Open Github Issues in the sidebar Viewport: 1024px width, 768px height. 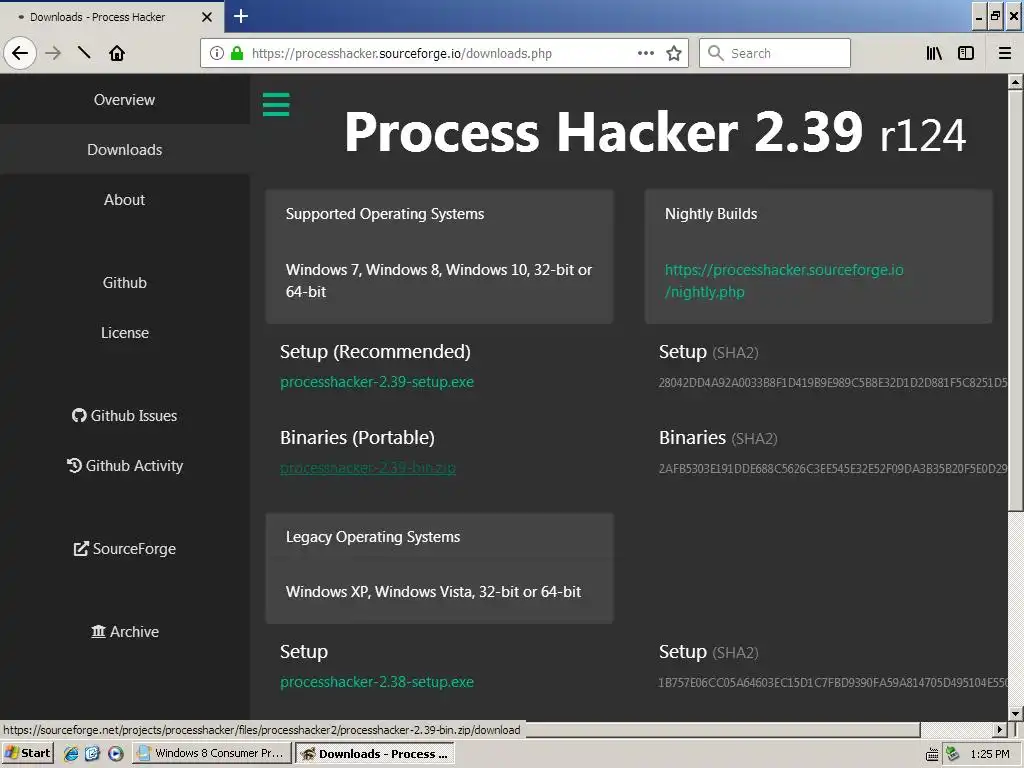124,416
